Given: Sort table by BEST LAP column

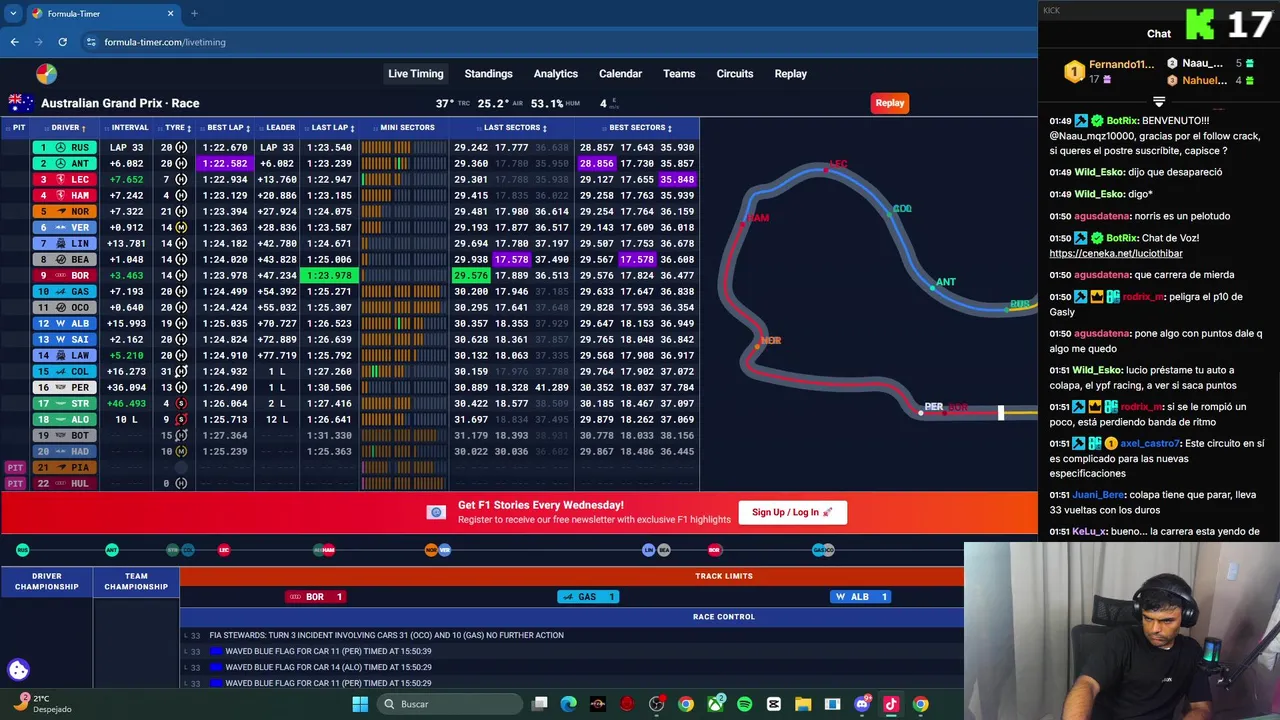Looking at the screenshot, I should point(227,128).
